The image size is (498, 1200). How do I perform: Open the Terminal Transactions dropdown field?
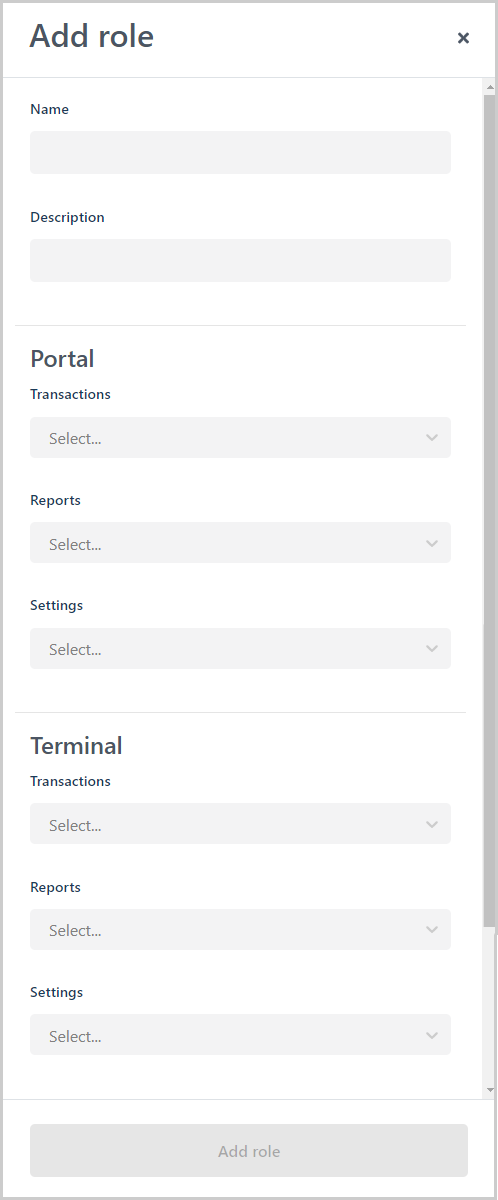(x=240, y=824)
